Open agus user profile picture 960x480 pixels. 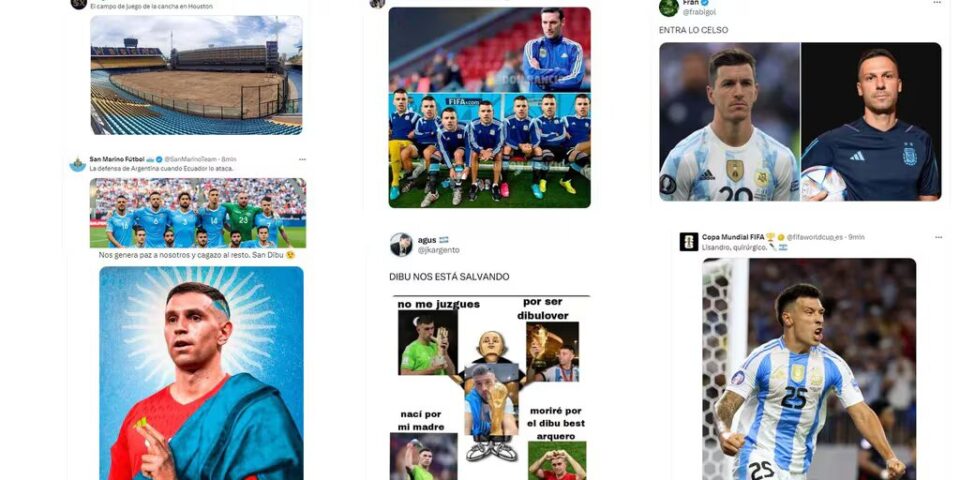pos(401,244)
